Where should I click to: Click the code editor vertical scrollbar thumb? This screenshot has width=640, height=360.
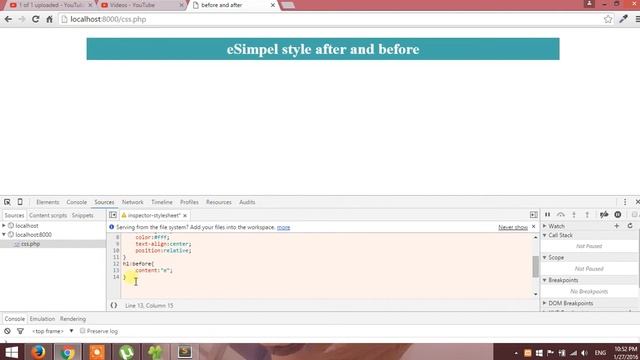[x=536, y=267]
